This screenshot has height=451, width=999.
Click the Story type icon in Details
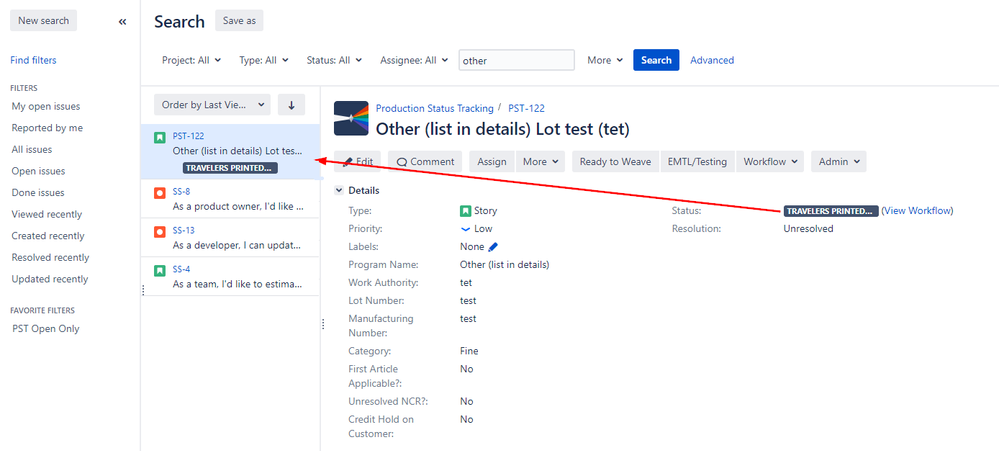coord(465,211)
